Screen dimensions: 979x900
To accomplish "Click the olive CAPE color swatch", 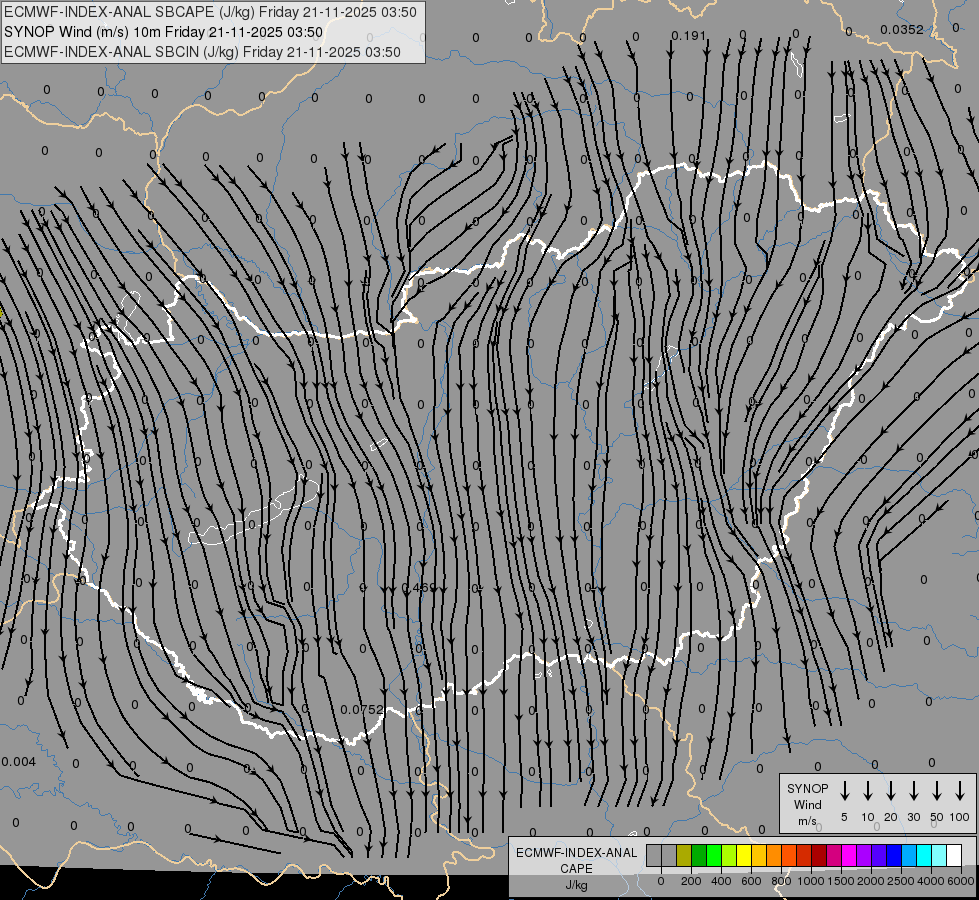I will tap(684, 856).
